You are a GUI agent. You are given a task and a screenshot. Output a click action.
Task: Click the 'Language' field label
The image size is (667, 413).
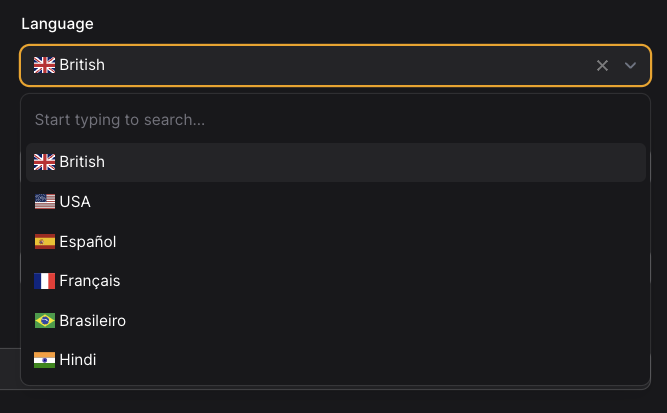click(57, 24)
